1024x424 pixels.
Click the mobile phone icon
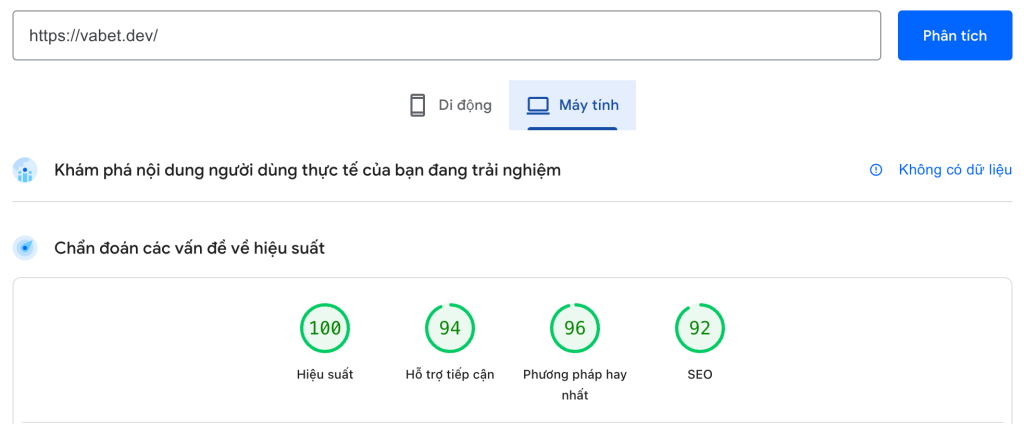point(418,105)
